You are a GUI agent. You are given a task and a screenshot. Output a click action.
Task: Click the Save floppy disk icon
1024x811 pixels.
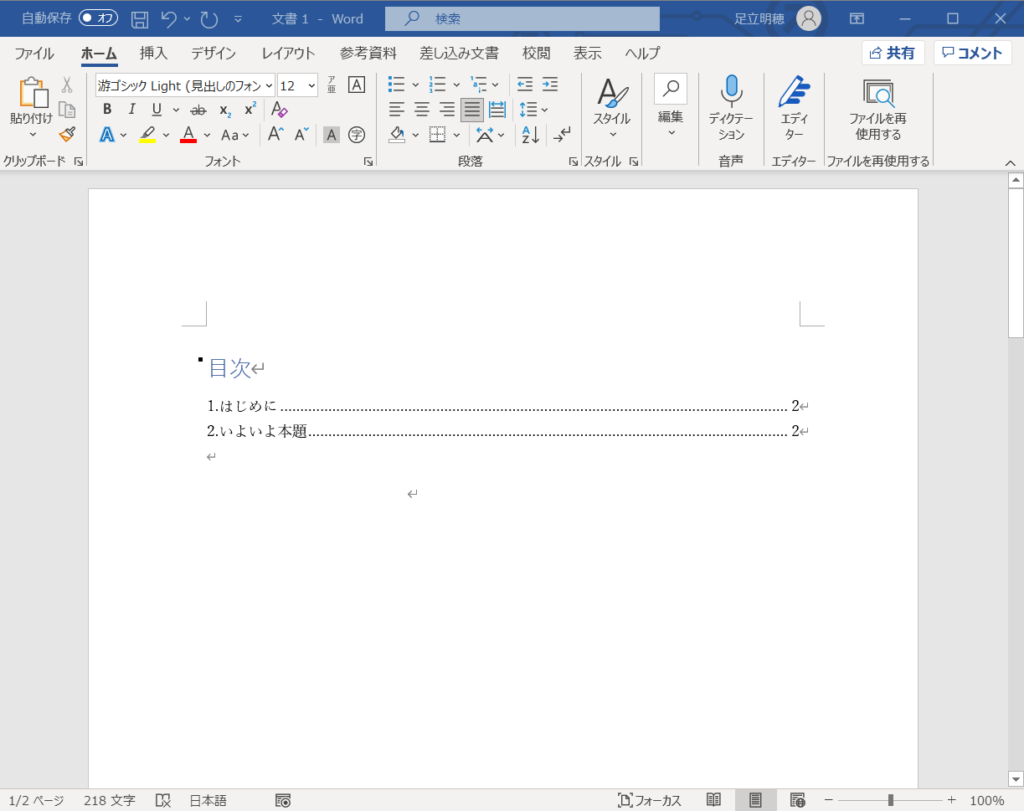[x=140, y=19]
